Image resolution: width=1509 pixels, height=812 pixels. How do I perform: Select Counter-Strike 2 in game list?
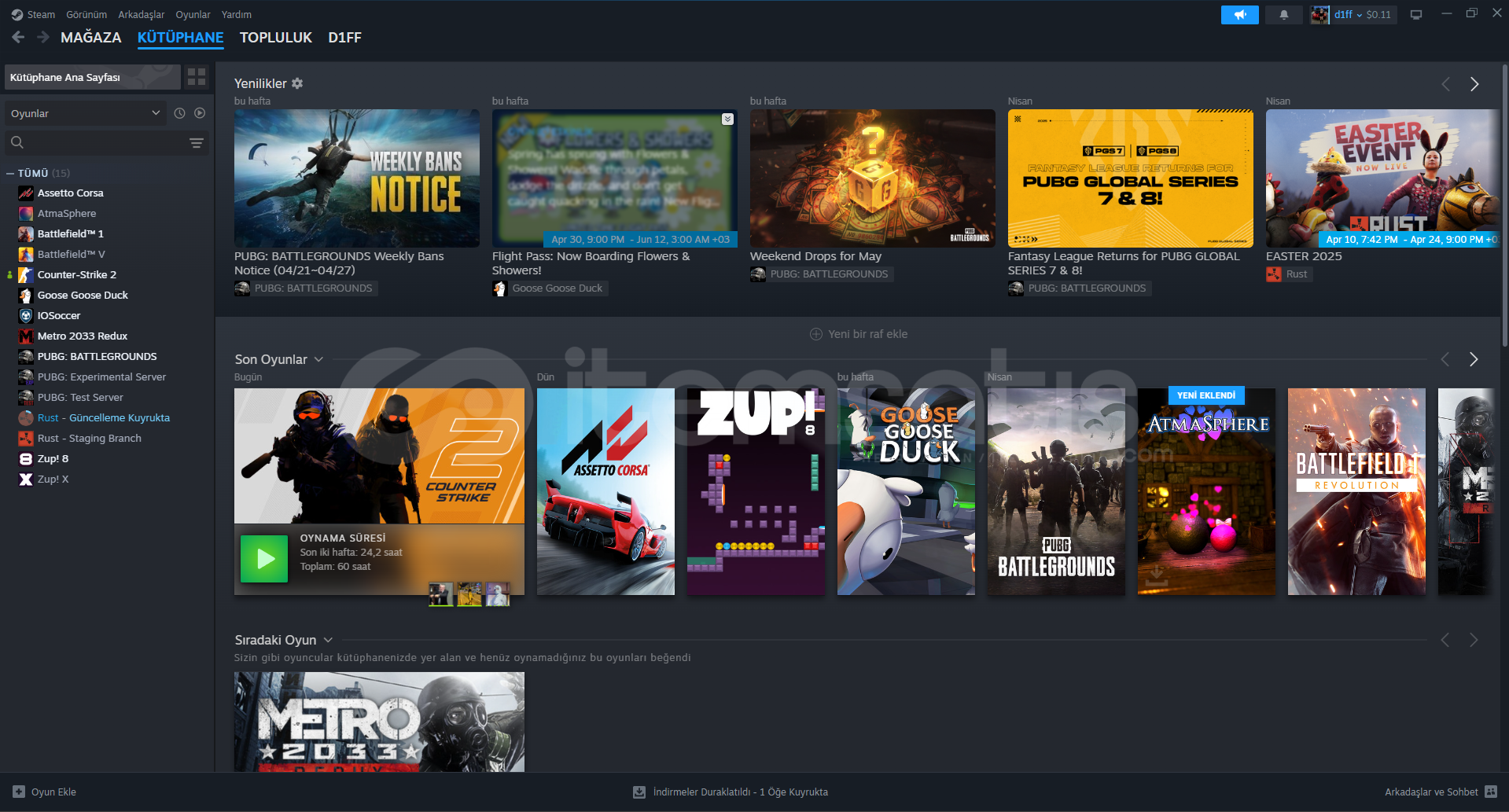tap(77, 274)
